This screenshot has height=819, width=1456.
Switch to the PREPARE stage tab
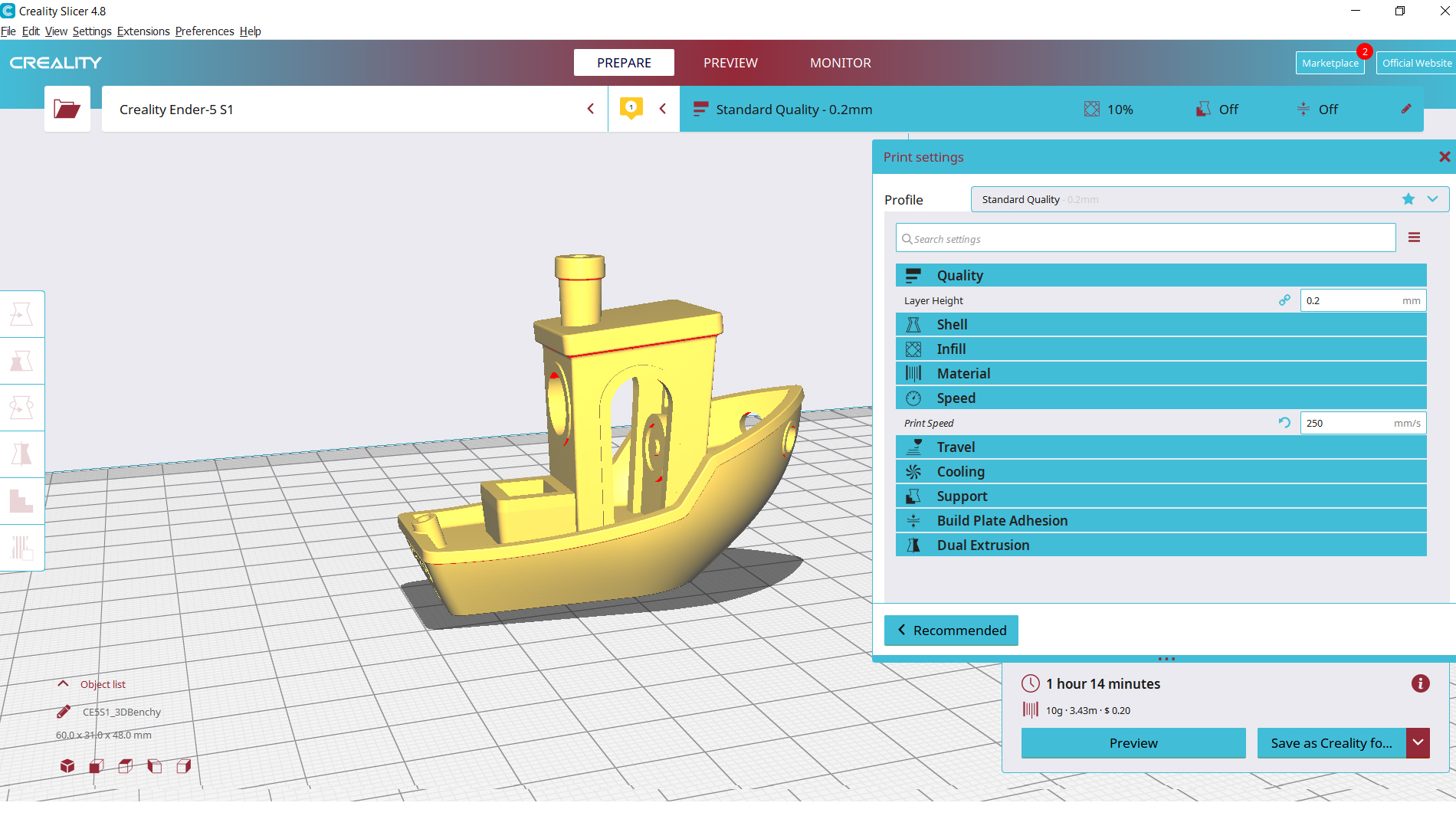(624, 63)
